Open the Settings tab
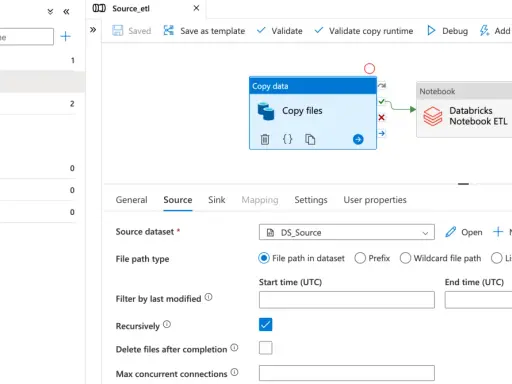Image resolution: width=512 pixels, height=384 pixels. tap(311, 200)
